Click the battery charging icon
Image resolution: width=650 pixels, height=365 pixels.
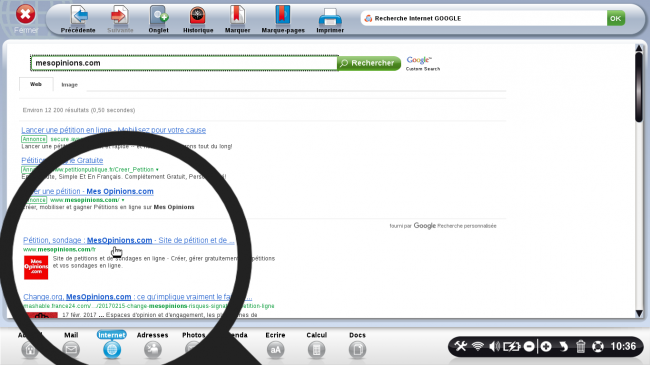pos(511,346)
